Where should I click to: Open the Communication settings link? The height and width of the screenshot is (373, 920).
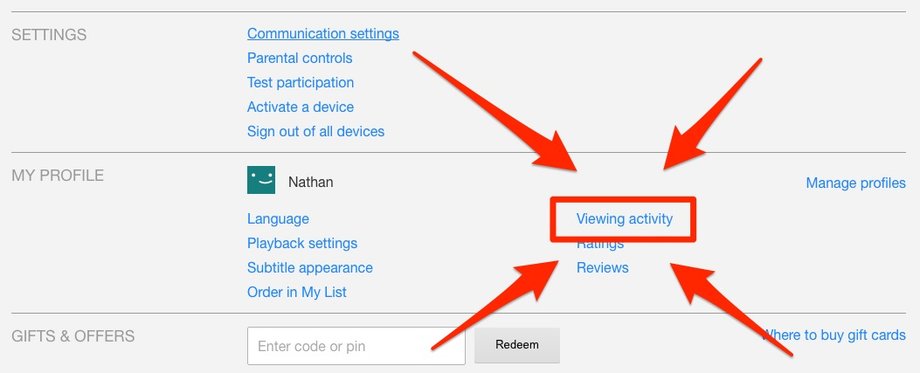(323, 34)
